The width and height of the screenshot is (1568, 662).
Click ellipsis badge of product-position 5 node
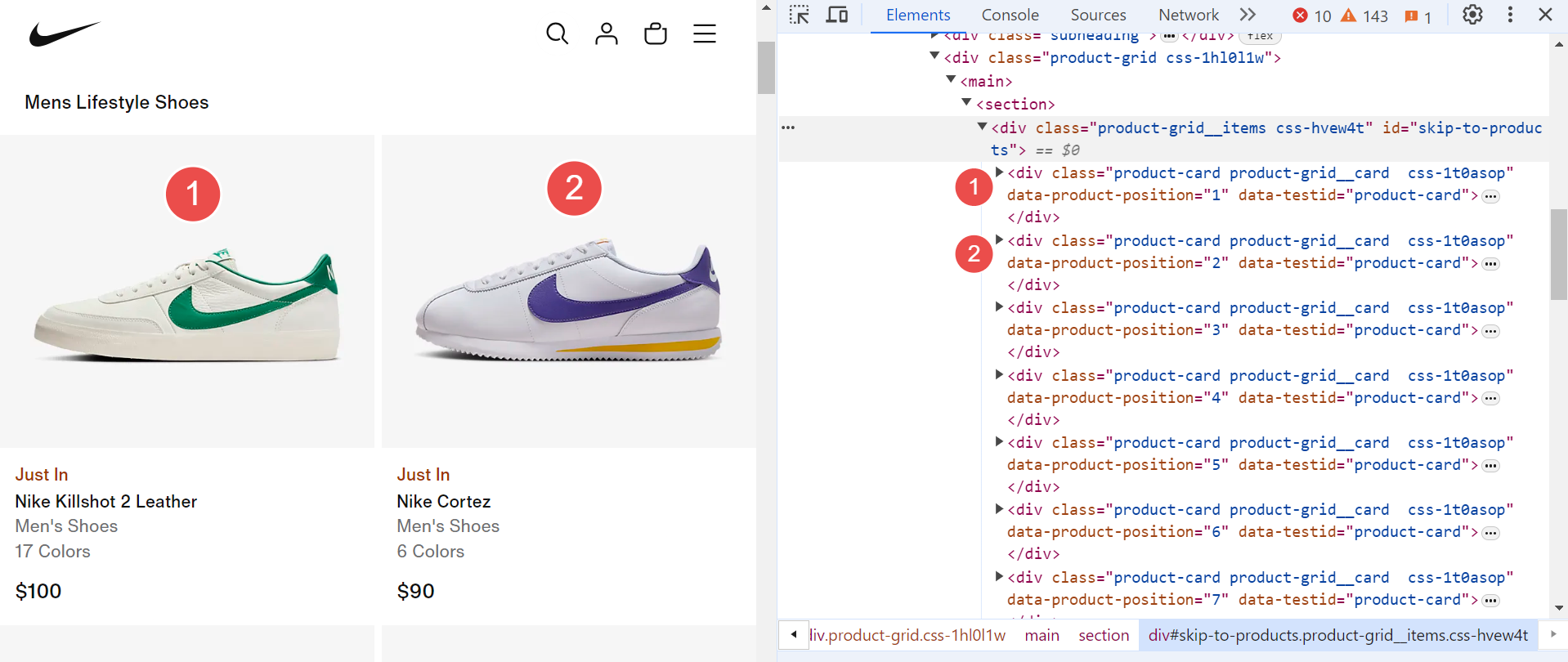click(x=1491, y=466)
